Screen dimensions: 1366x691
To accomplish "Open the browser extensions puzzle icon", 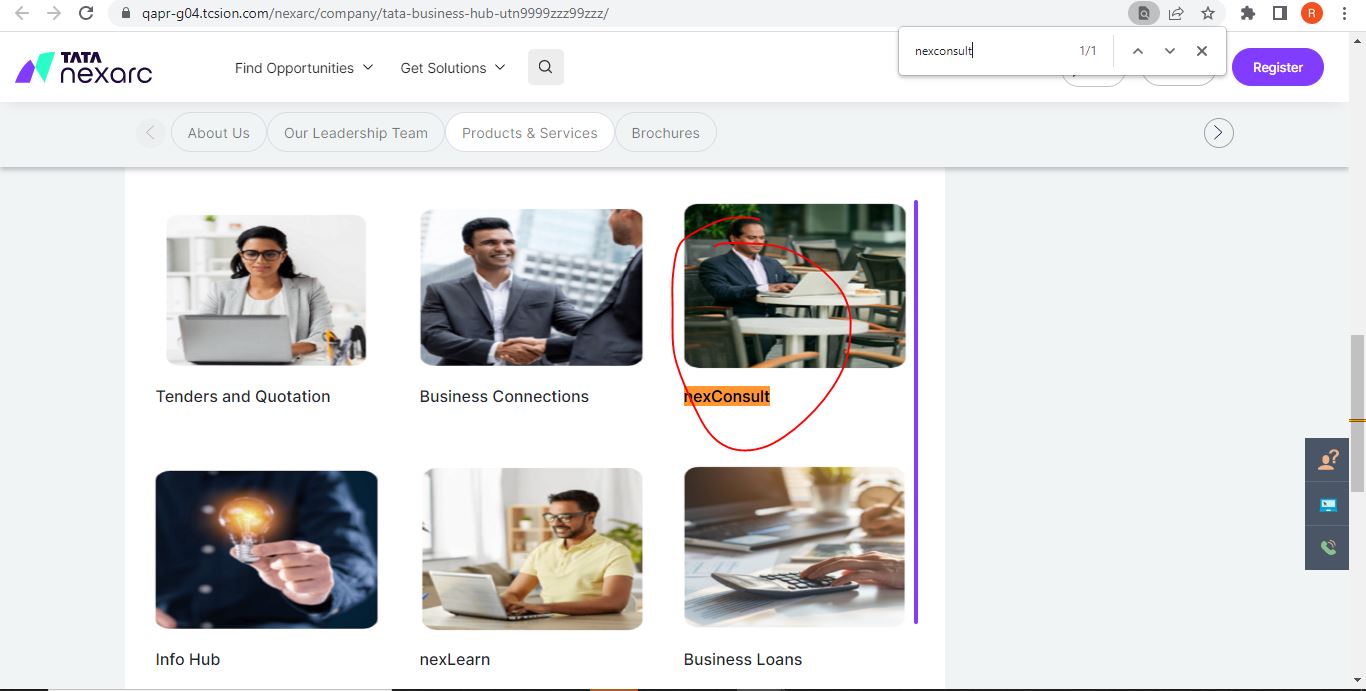I will (x=1247, y=13).
